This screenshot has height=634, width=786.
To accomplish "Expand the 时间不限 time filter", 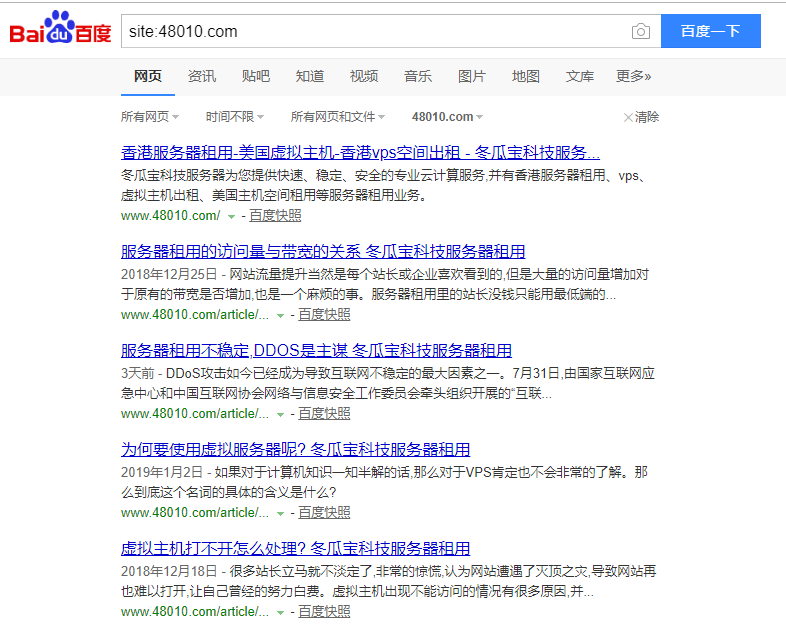I will coord(234,117).
